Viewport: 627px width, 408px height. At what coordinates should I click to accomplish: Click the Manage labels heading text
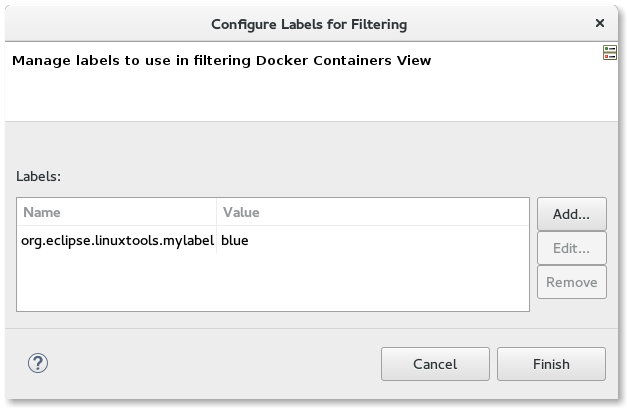[x=222, y=60]
